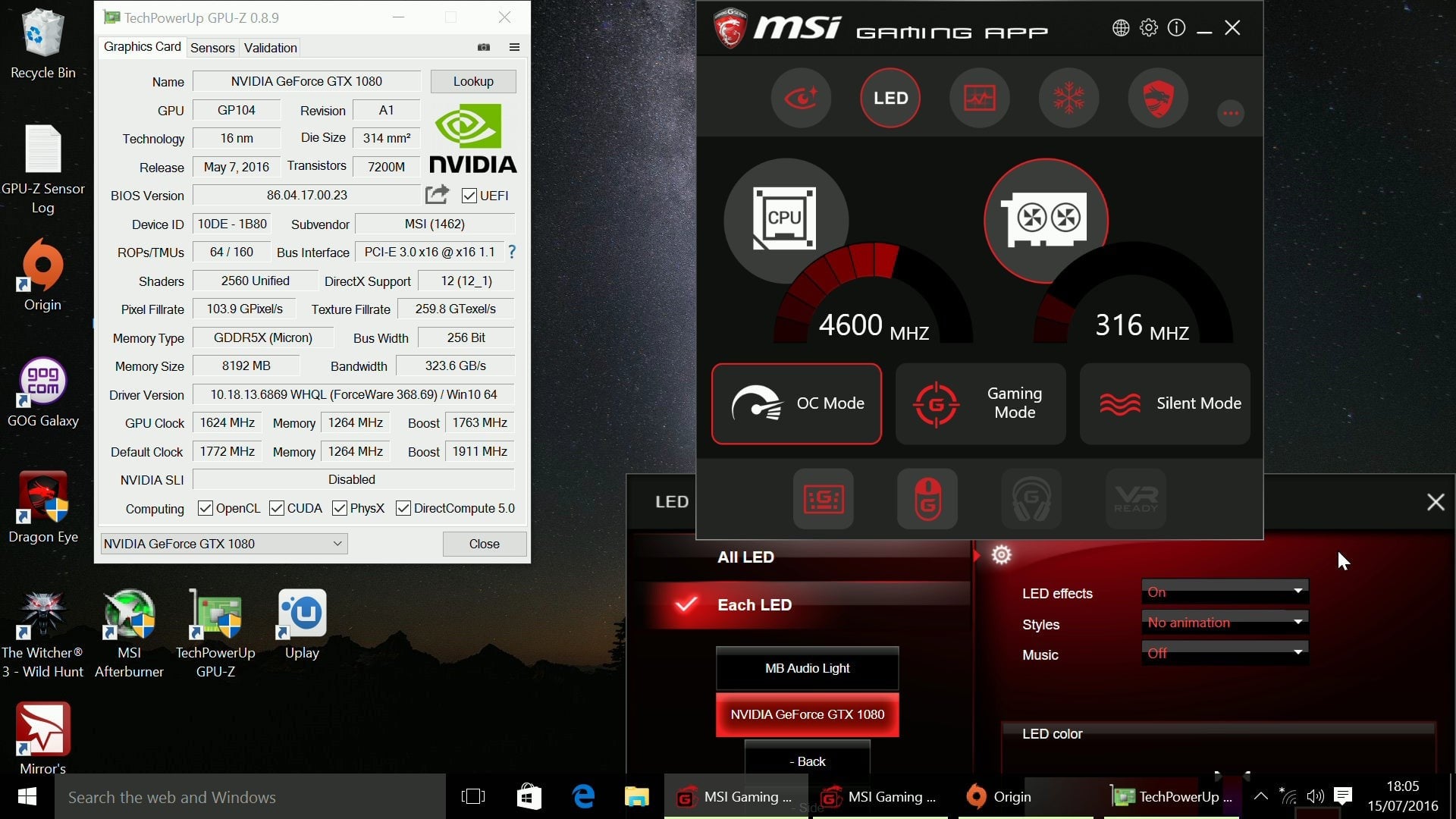1456x819 pixels.
Task: Open the Eye Rest red-eye icon
Action: (801, 98)
